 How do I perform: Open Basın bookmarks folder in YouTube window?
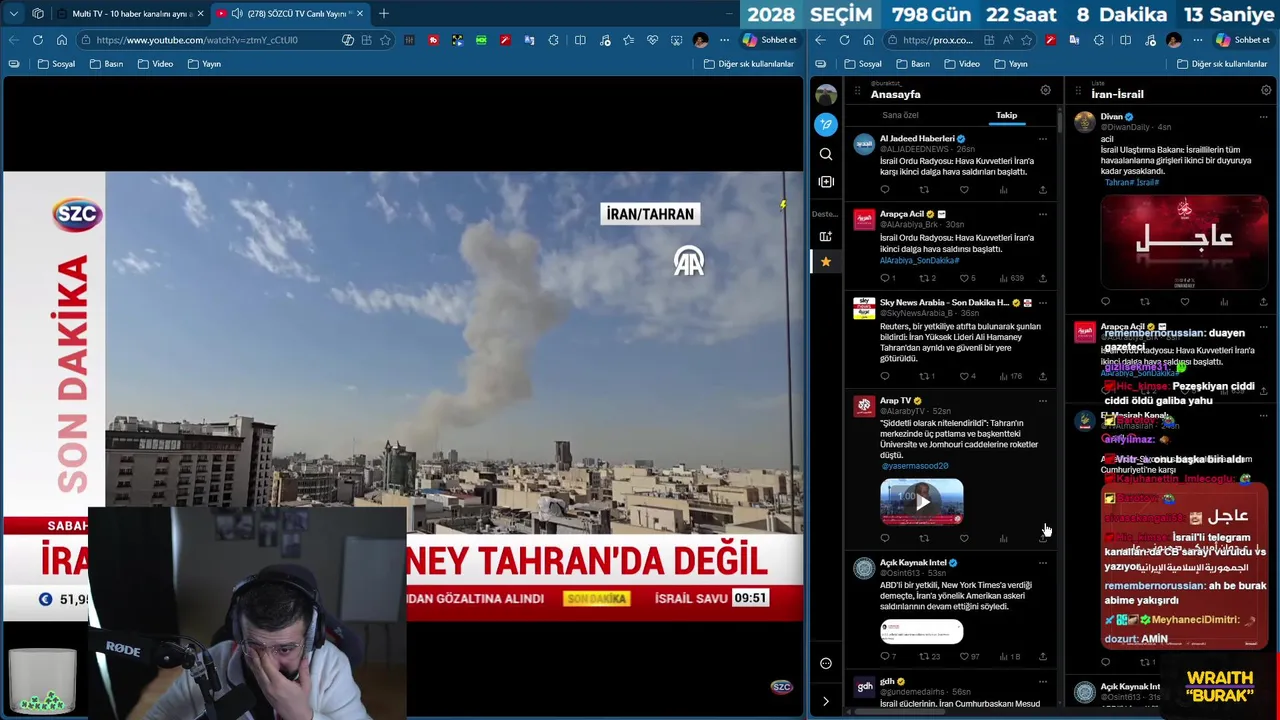pyautogui.click(x=106, y=64)
